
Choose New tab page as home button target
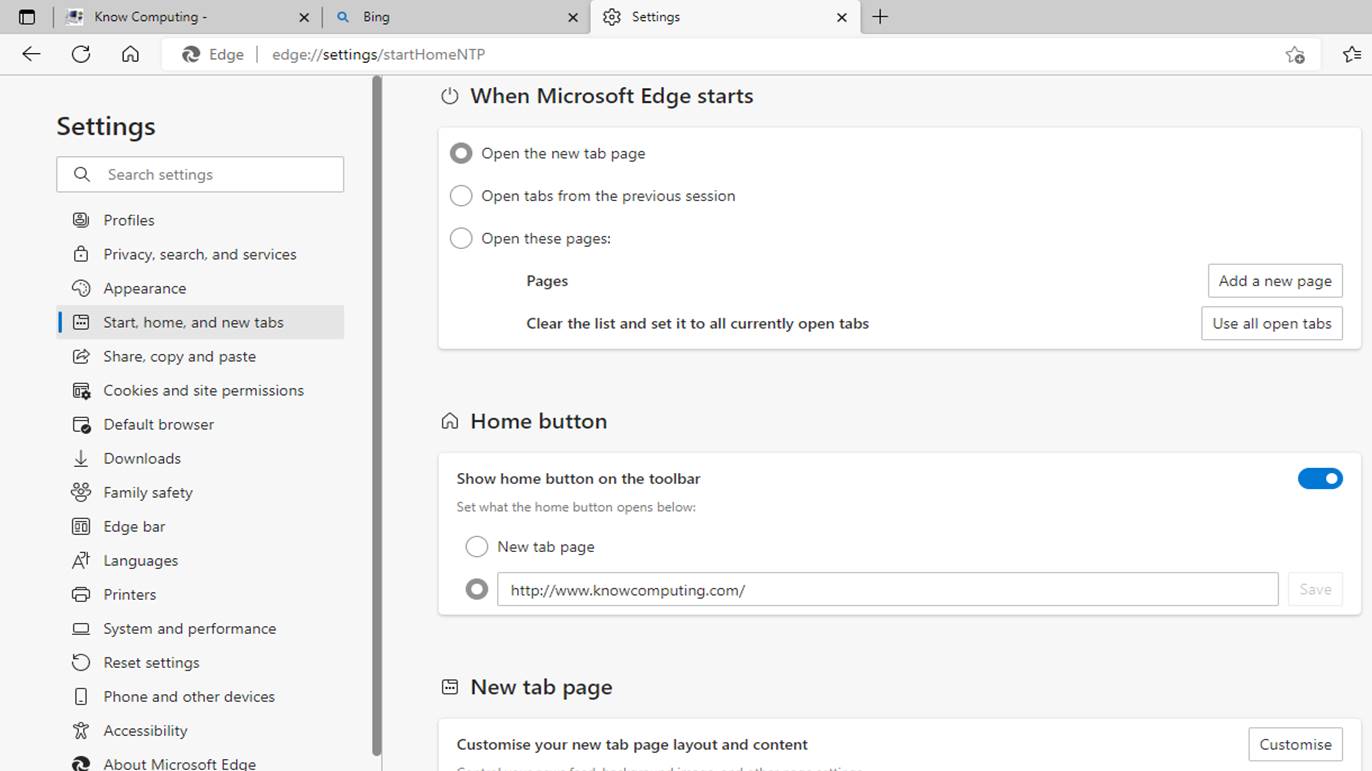(477, 546)
